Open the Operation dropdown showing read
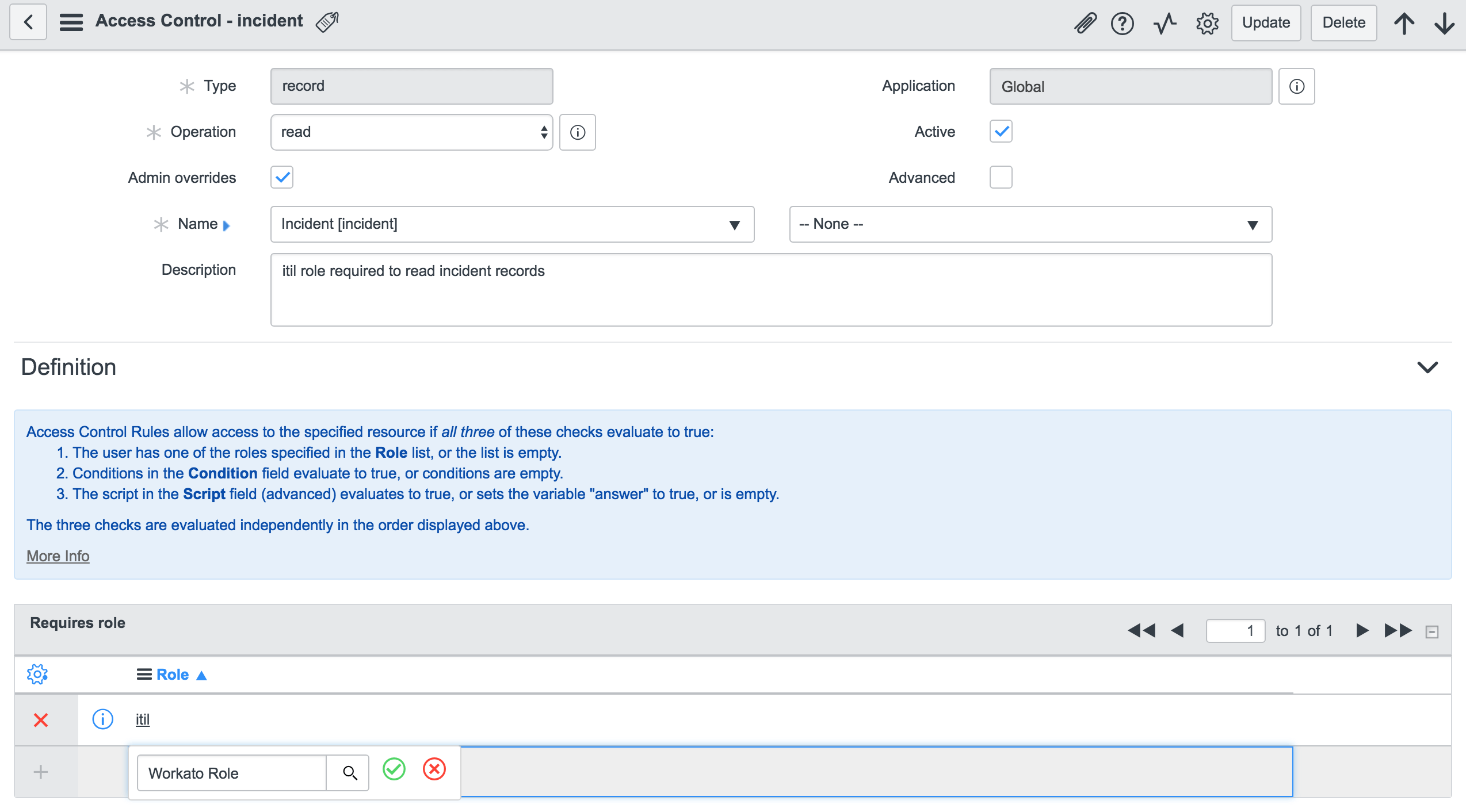Viewport: 1466px width, 812px height. [x=411, y=132]
